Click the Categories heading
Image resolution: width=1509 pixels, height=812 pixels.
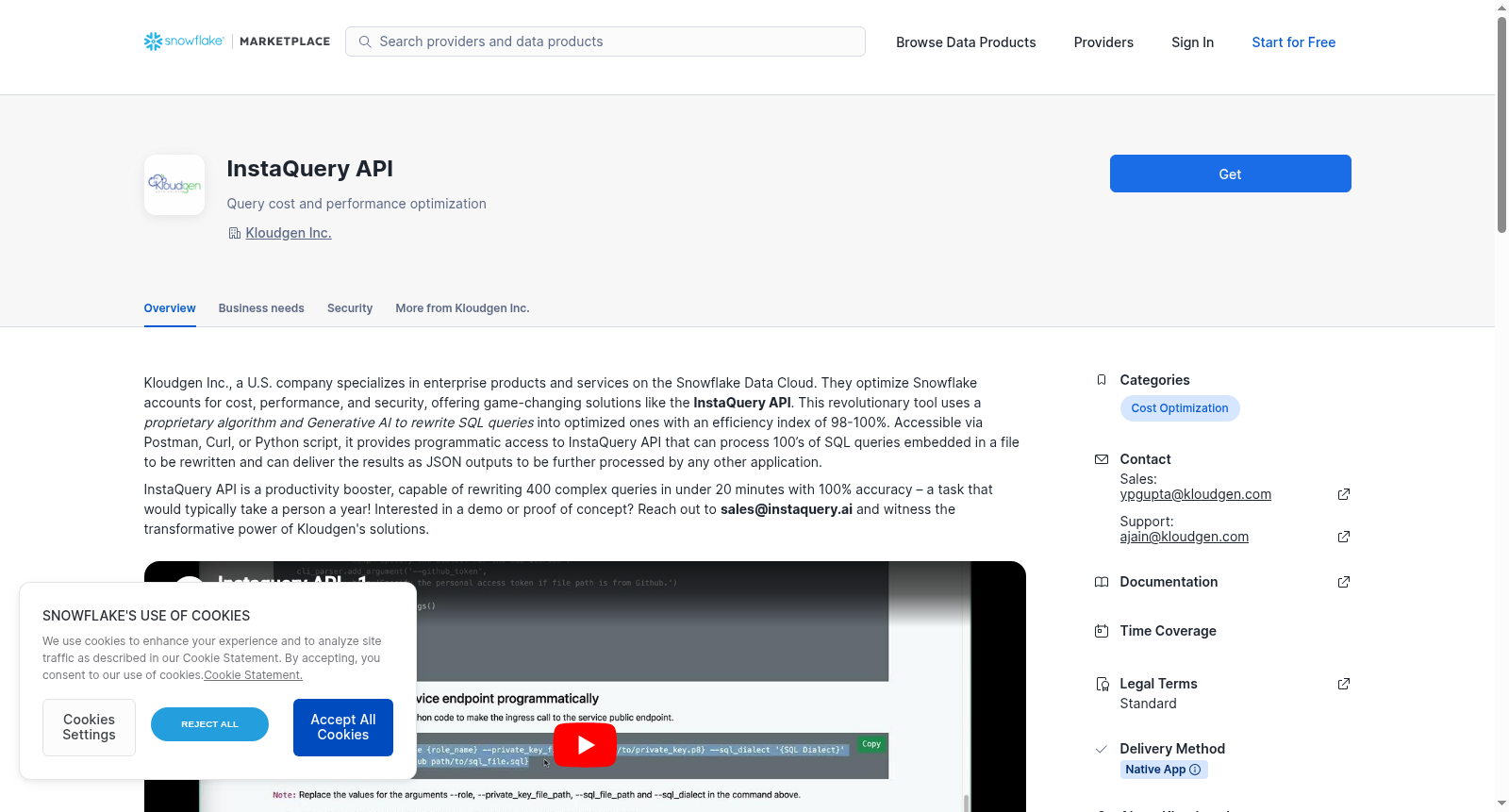pyautogui.click(x=1155, y=380)
